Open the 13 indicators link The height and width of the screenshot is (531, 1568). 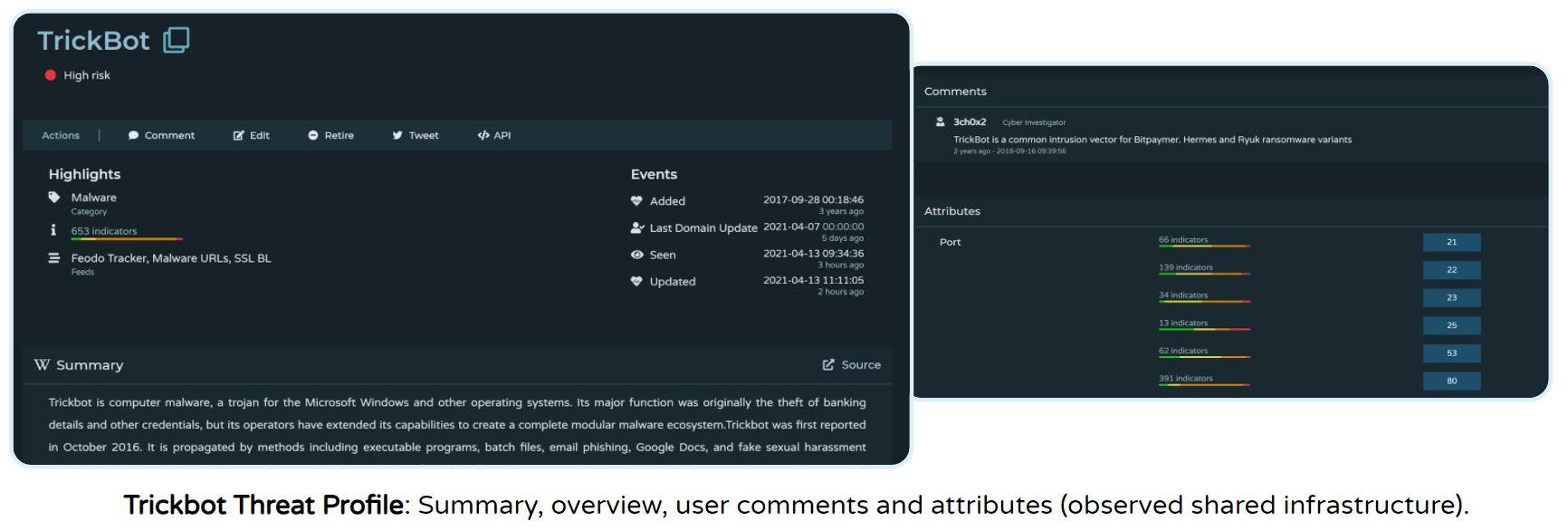(1183, 323)
